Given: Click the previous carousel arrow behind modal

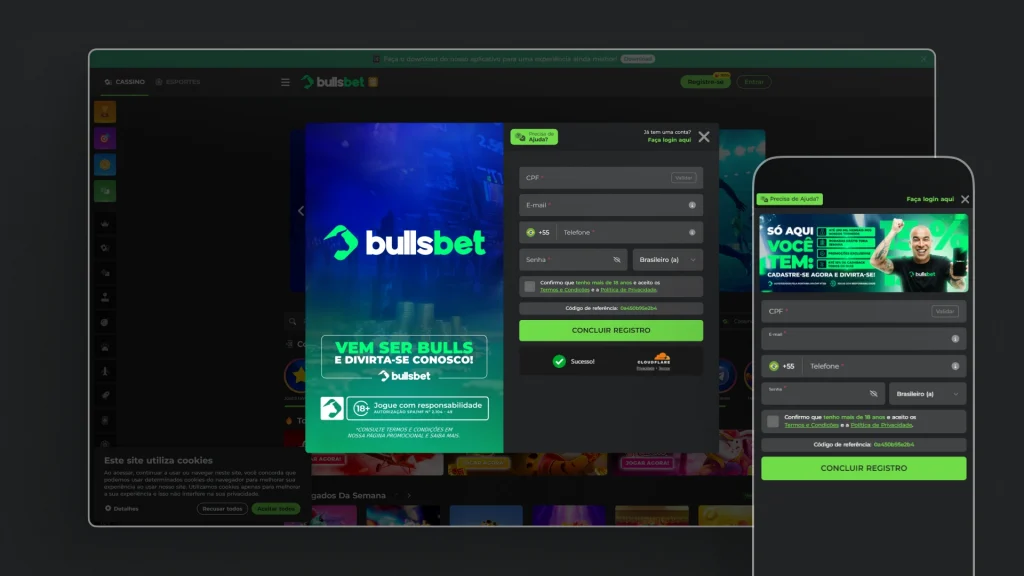Looking at the screenshot, I should [301, 211].
